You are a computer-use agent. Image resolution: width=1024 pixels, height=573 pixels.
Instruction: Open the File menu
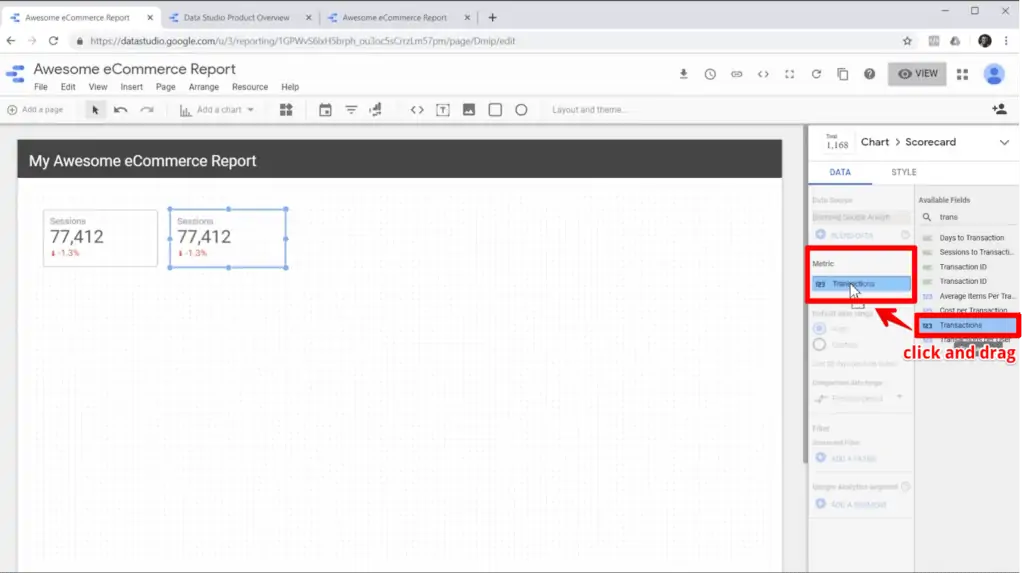tap(40, 87)
